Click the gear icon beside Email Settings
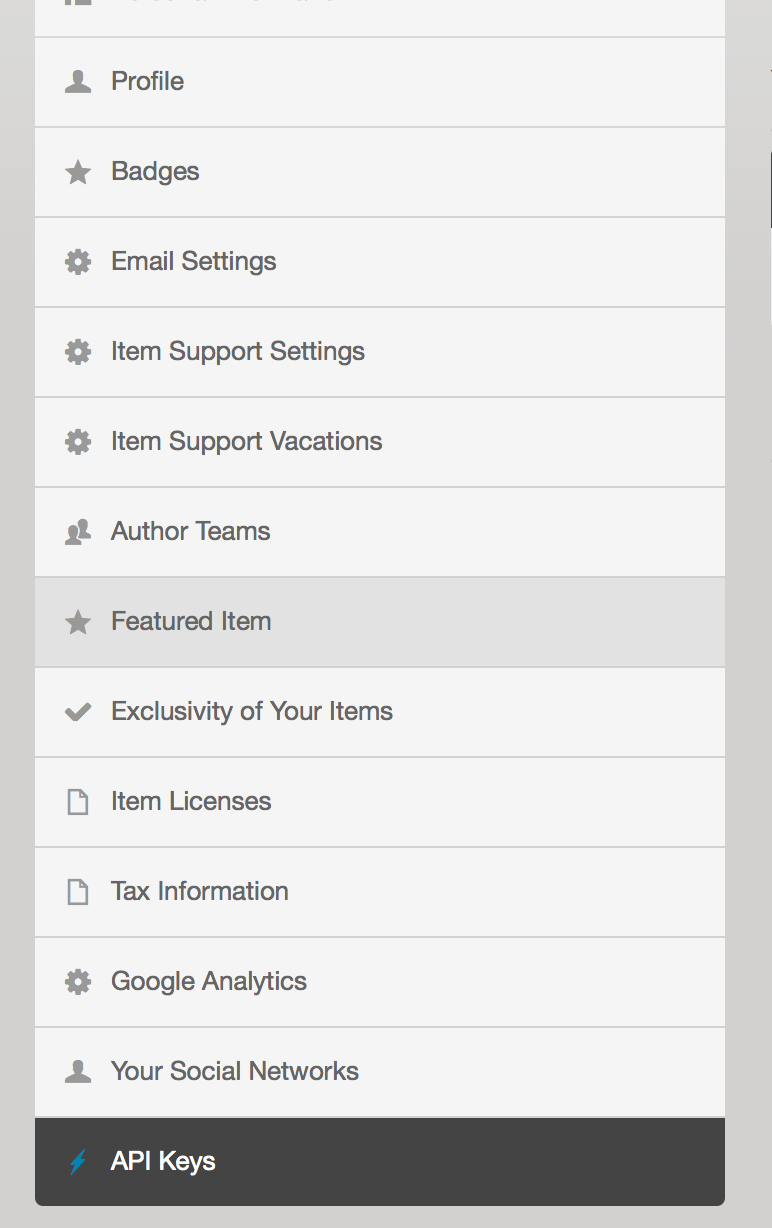 pyautogui.click(x=78, y=262)
